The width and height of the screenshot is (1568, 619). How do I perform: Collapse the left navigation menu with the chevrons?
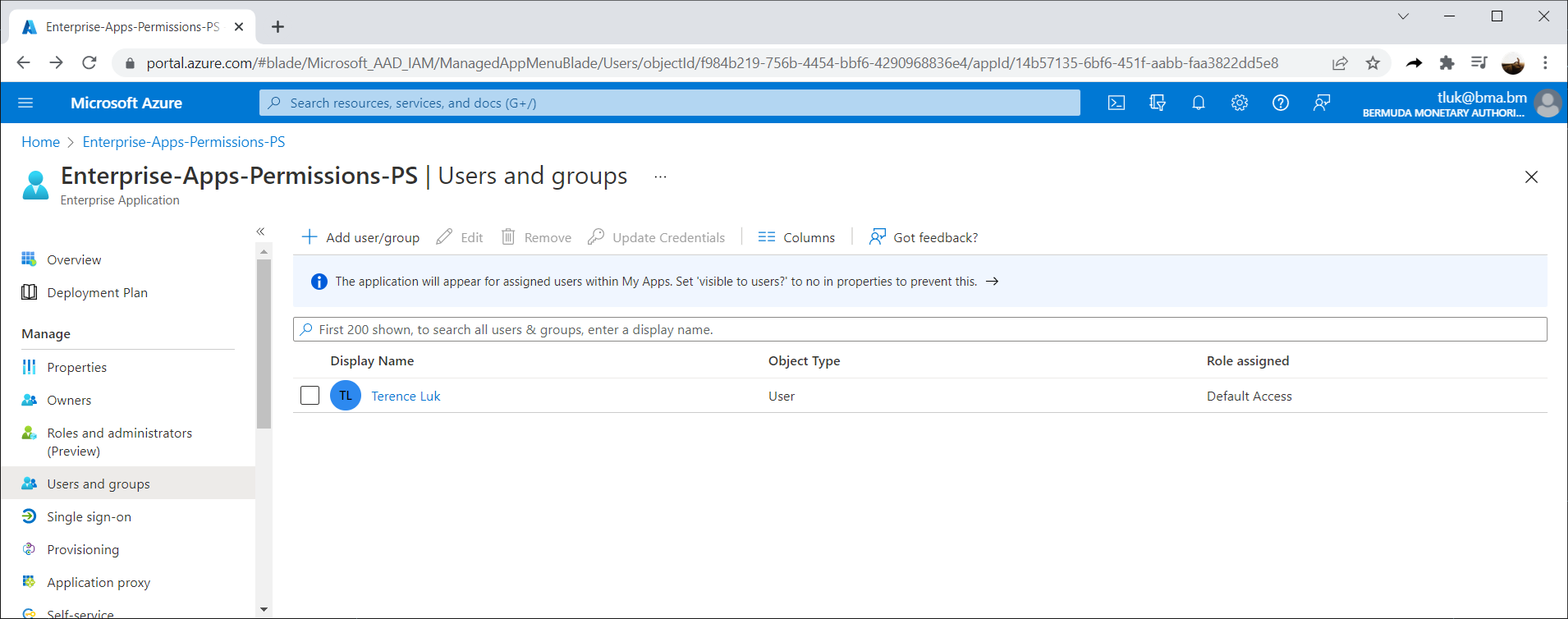click(260, 232)
